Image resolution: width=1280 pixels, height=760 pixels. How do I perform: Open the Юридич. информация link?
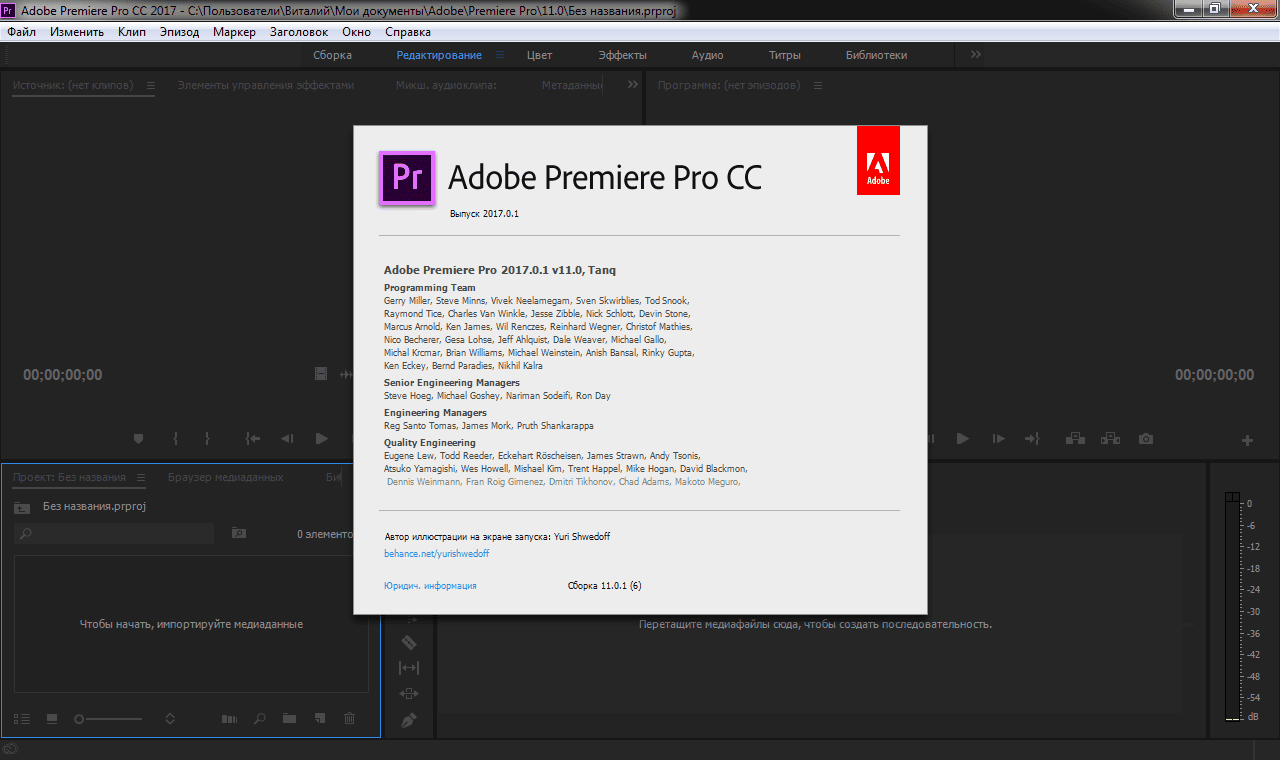click(x=430, y=585)
